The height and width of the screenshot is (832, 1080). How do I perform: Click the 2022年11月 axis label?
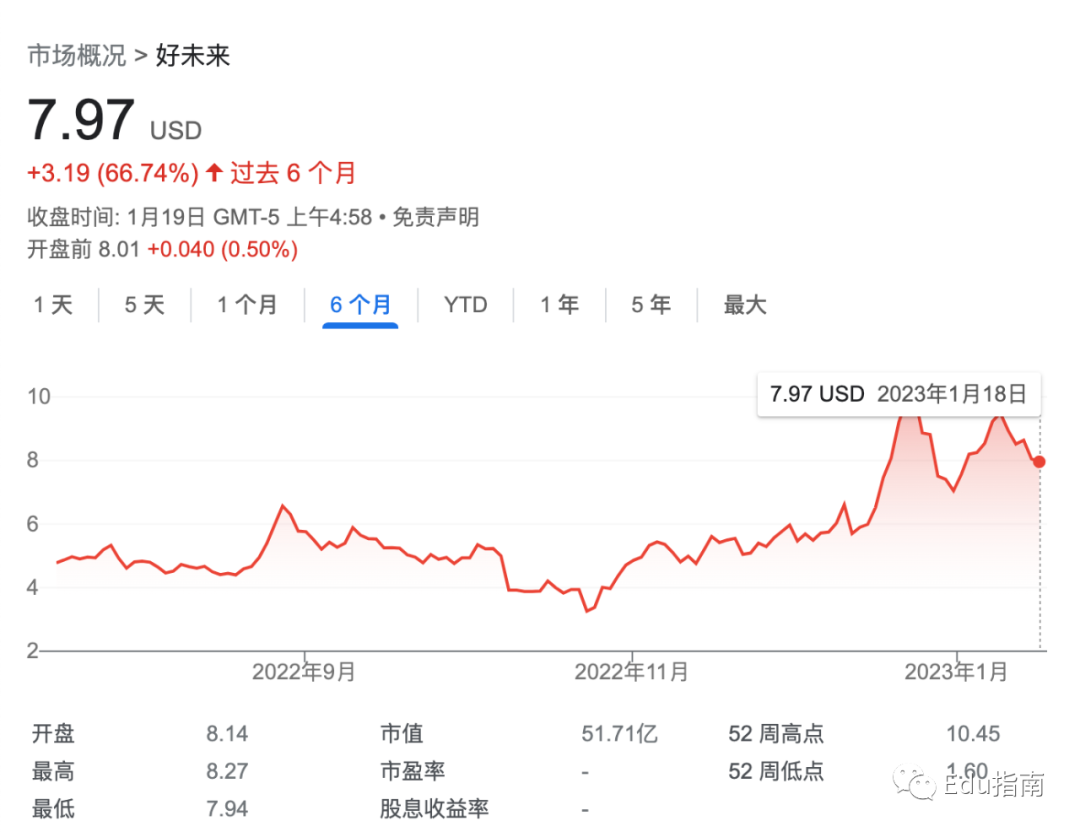(x=631, y=672)
